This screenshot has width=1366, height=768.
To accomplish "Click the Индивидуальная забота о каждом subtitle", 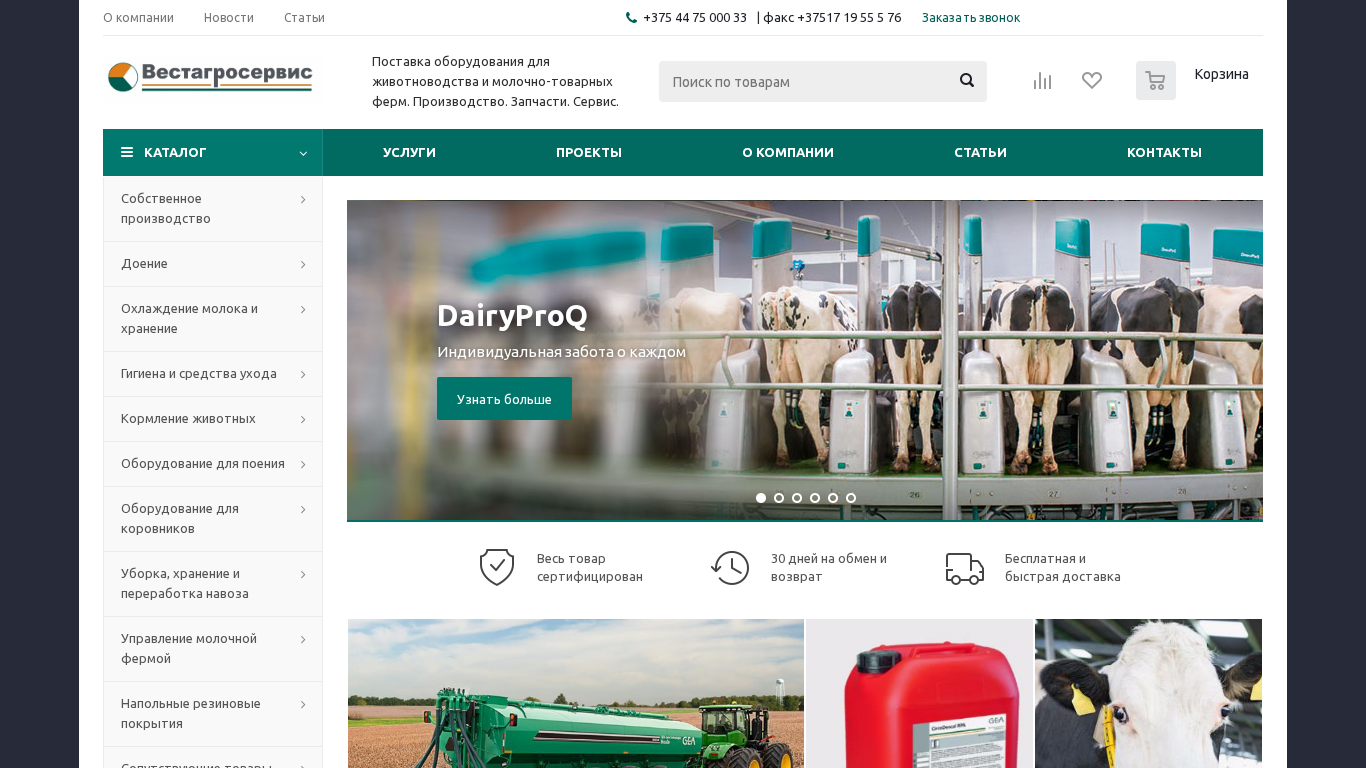I will tap(561, 352).
